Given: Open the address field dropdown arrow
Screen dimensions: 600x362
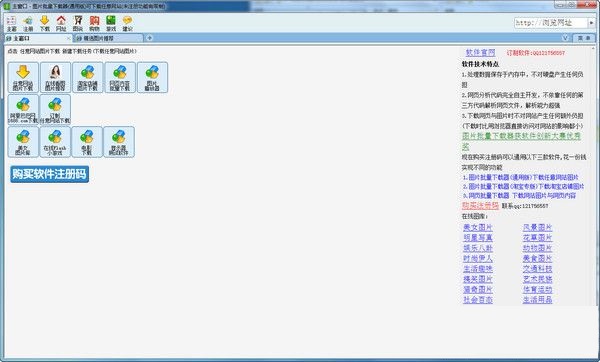Looking at the screenshot, I should coord(592,23).
